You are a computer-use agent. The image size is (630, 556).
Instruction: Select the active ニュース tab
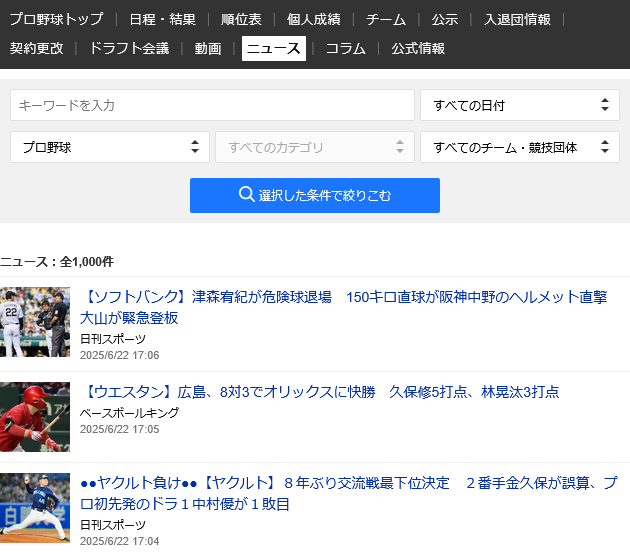click(x=274, y=48)
